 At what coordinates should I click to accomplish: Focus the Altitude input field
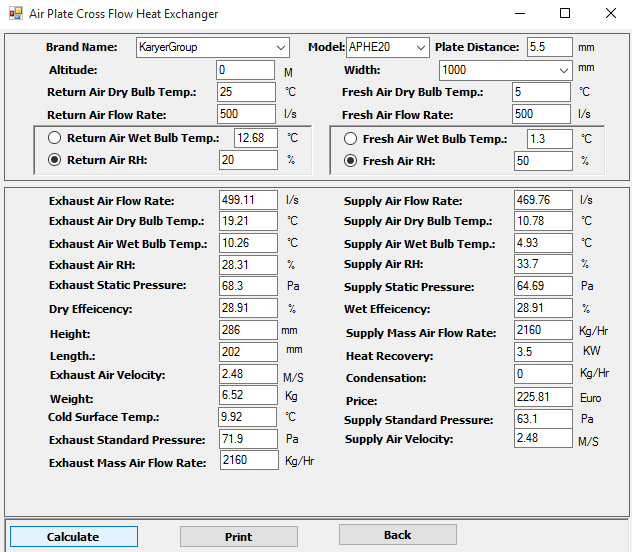[245, 70]
